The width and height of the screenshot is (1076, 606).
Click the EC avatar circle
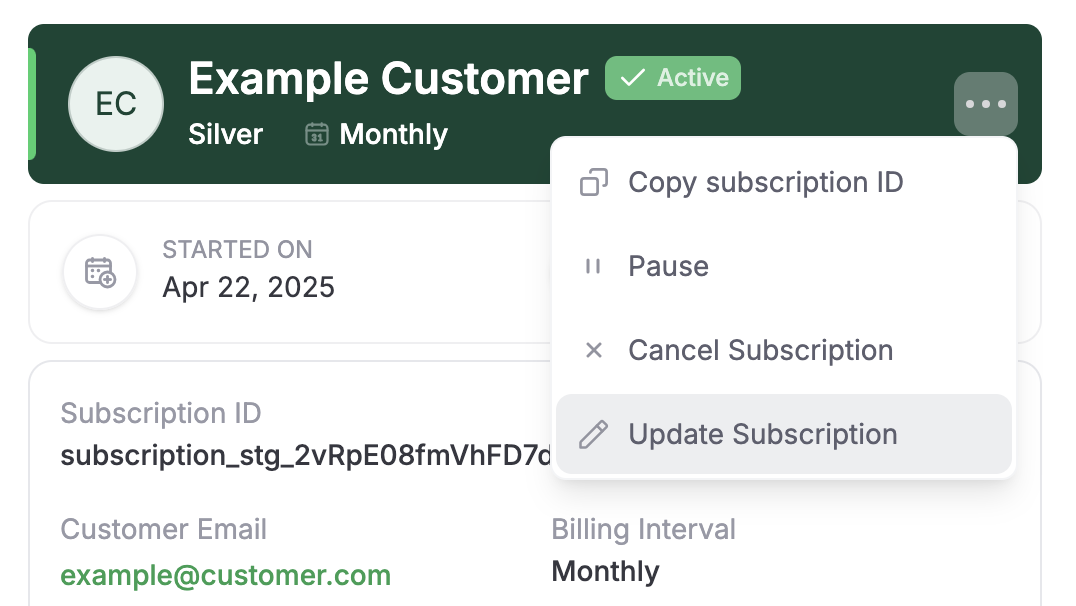click(x=116, y=104)
